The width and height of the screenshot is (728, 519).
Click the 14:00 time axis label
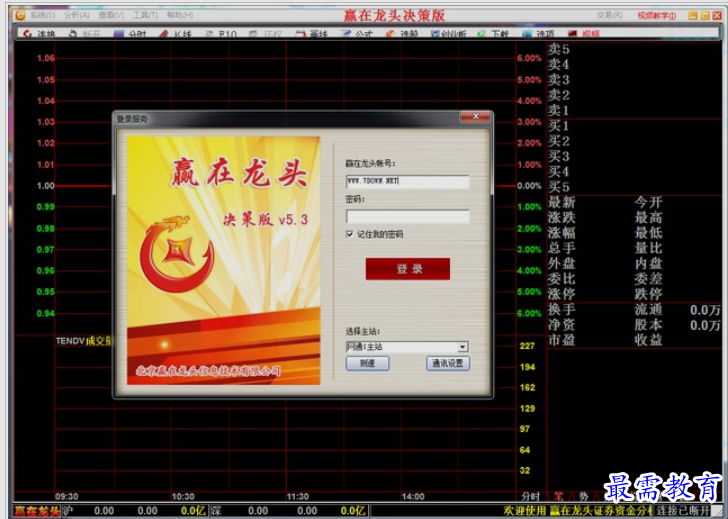point(413,496)
